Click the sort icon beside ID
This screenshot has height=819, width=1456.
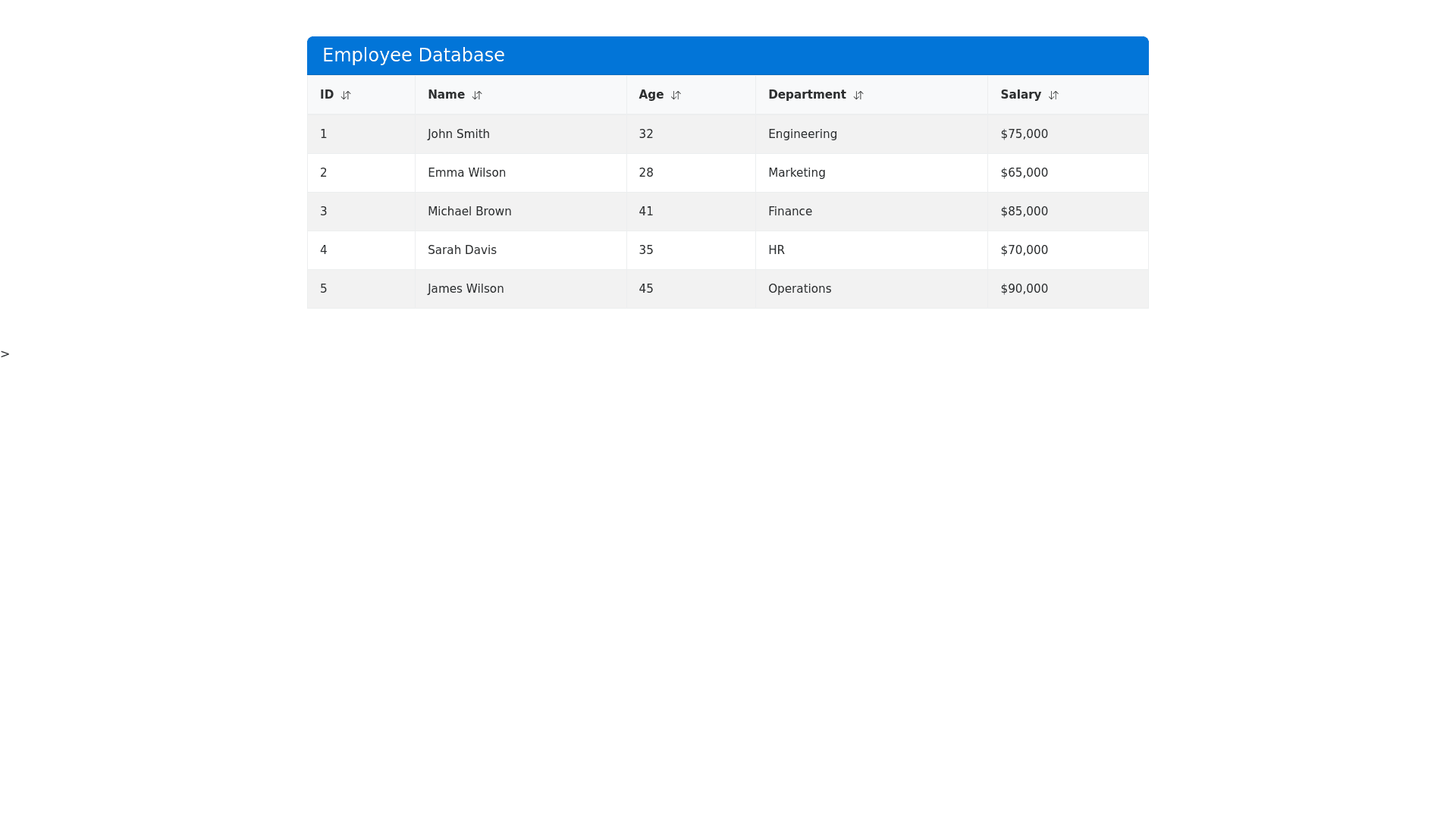click(x=346, y=96)
